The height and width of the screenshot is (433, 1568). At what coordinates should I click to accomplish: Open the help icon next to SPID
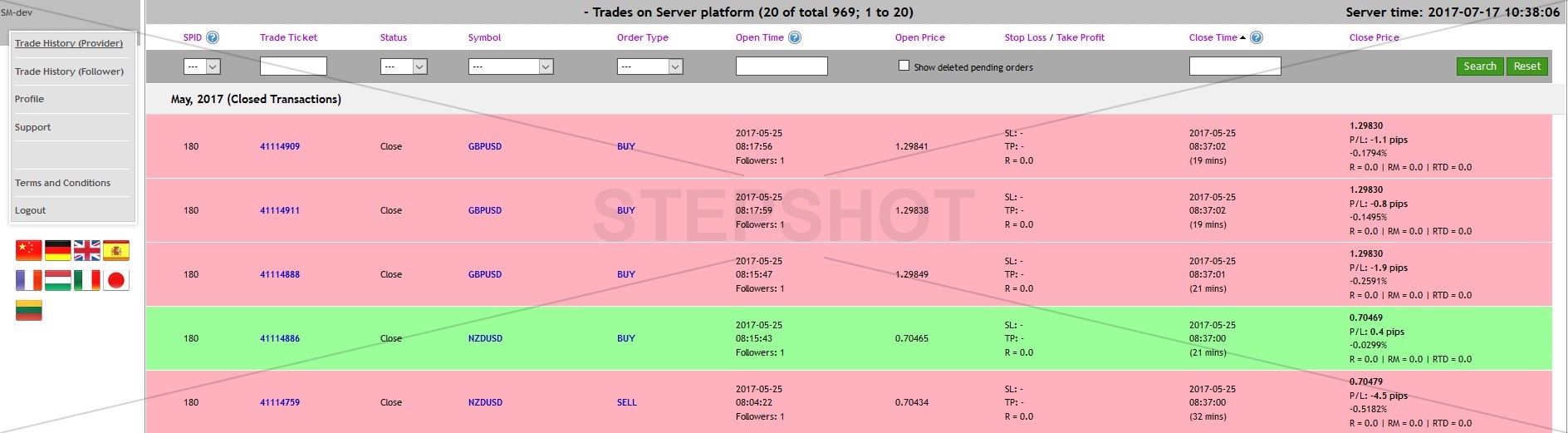[213, 37]
